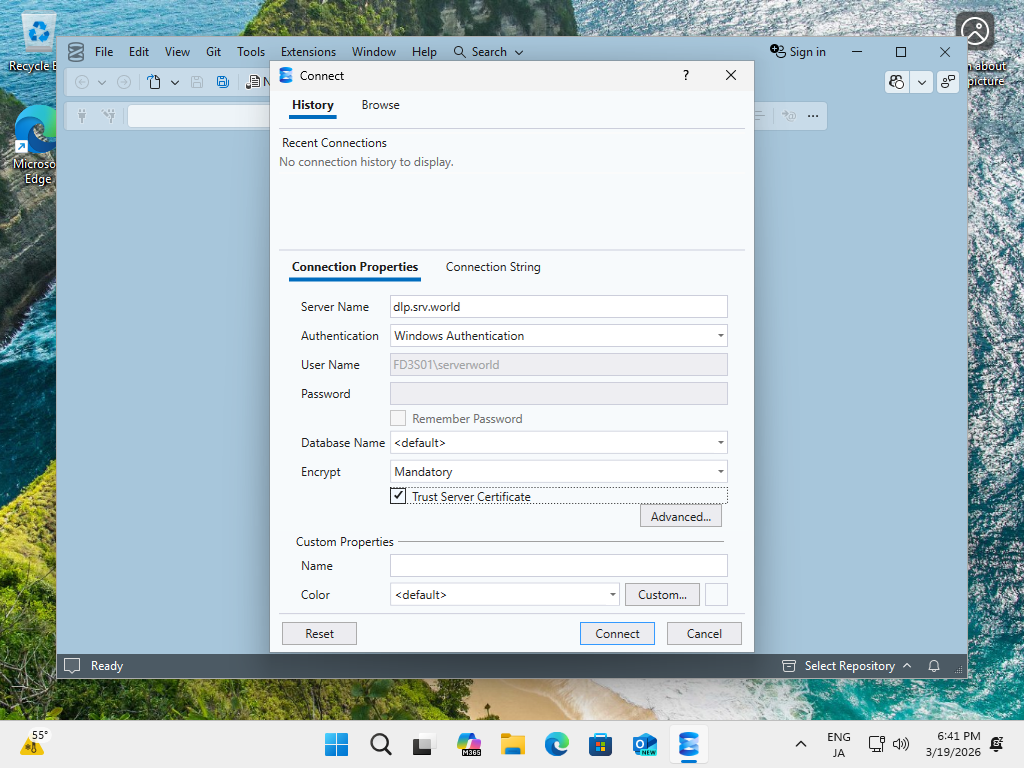
Task: Open the Edit menu
Action: pos(138,52)
